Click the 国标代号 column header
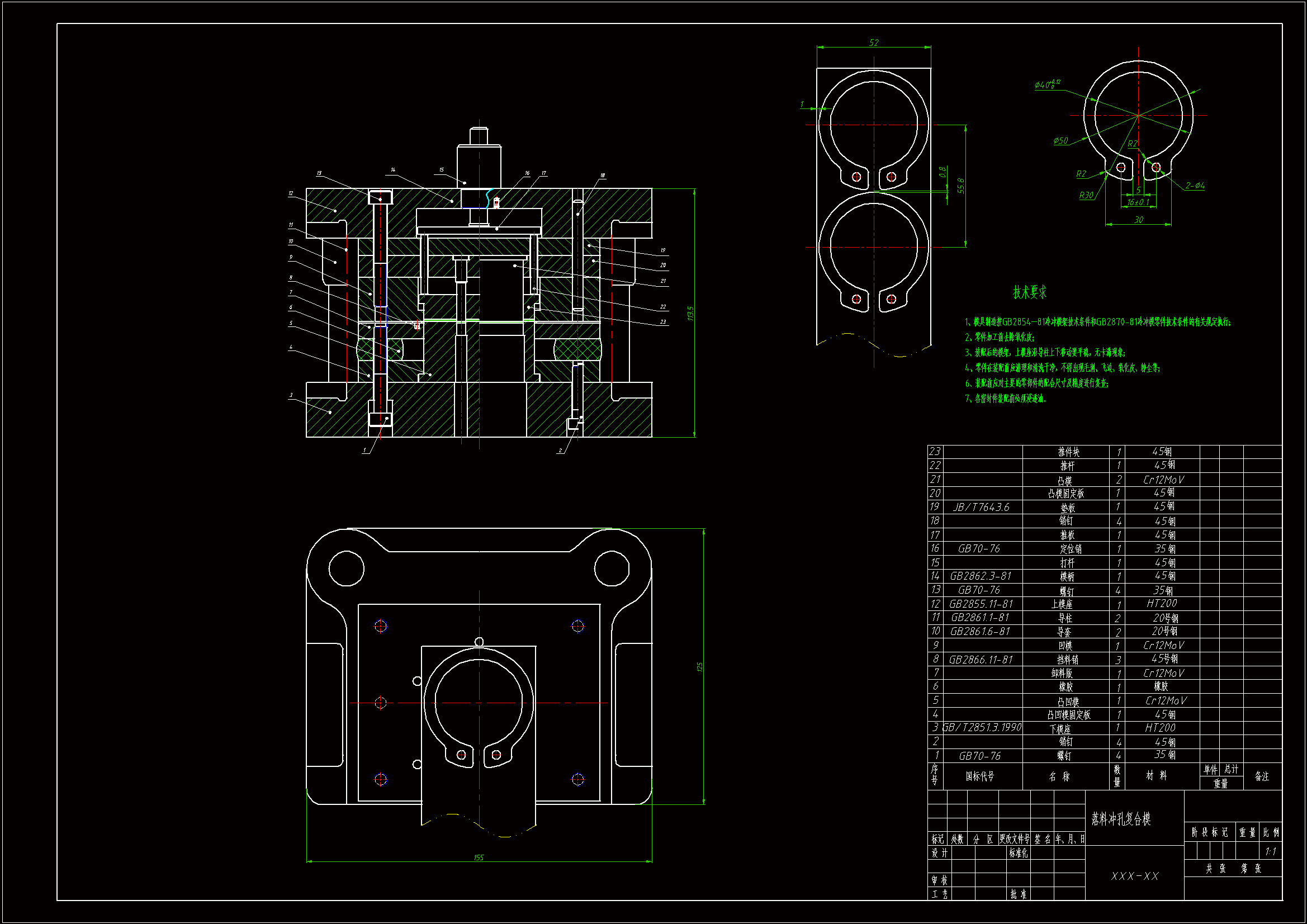The height and width of the screenshot is (924, 1307). pyautogui.click(x=979, y=776)
